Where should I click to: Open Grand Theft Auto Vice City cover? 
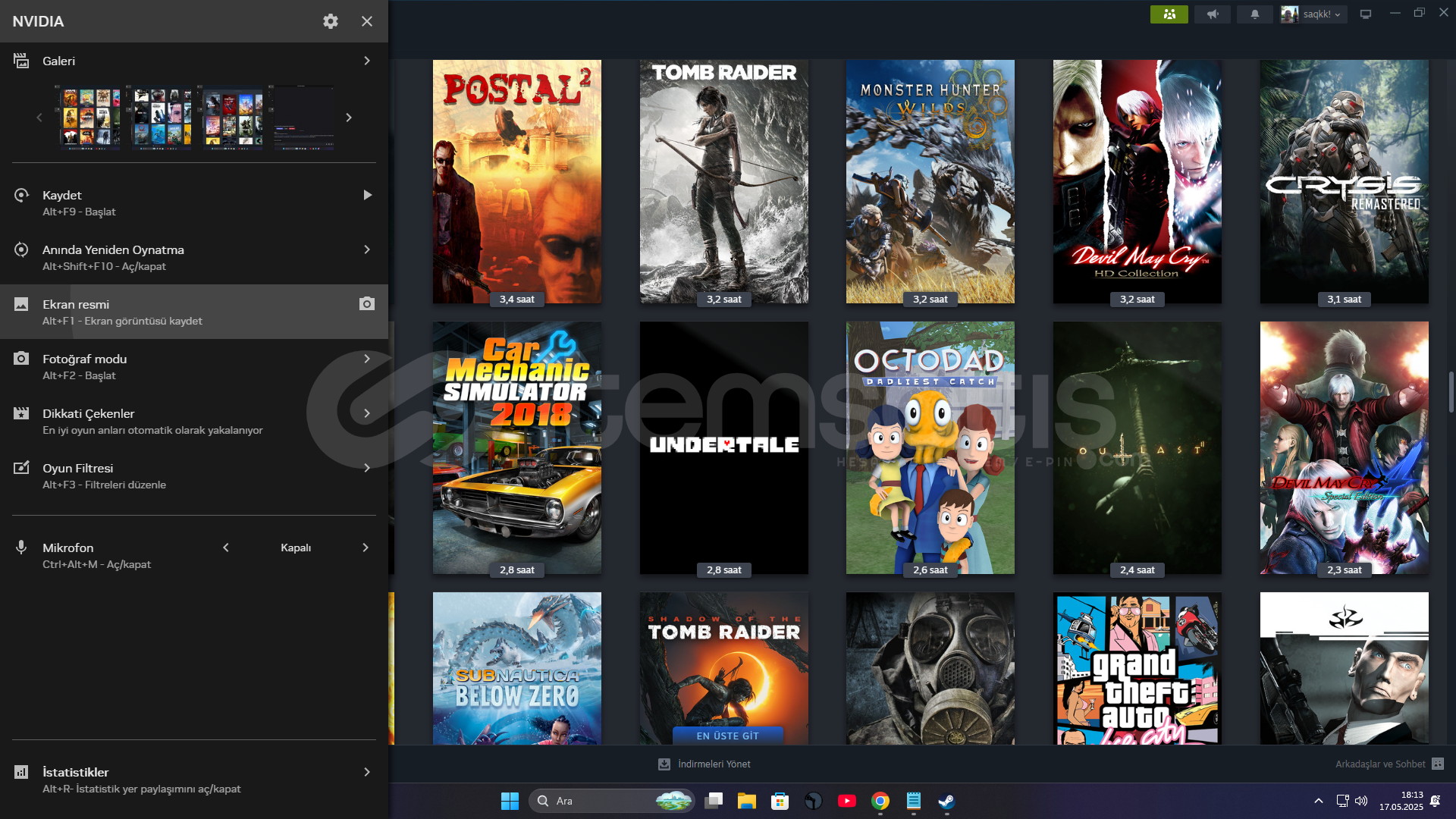(x=1137, y=668)
